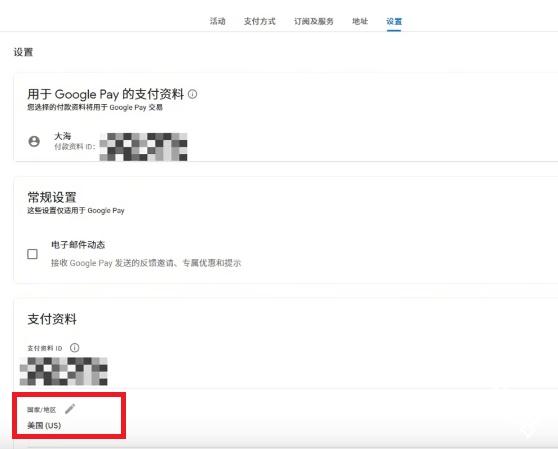Click the 大海 profile avatar icon
Screen dimensions: 558x449
click(34, 141)
